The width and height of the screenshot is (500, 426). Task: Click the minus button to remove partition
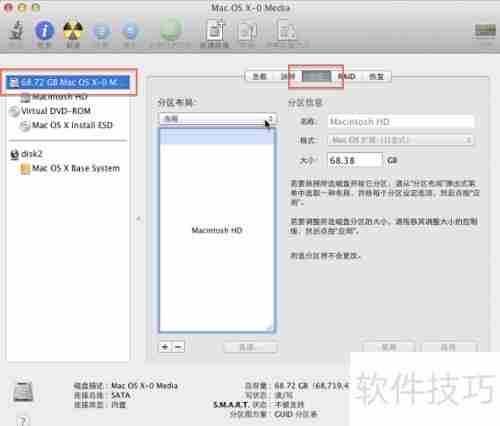(178, 347)
